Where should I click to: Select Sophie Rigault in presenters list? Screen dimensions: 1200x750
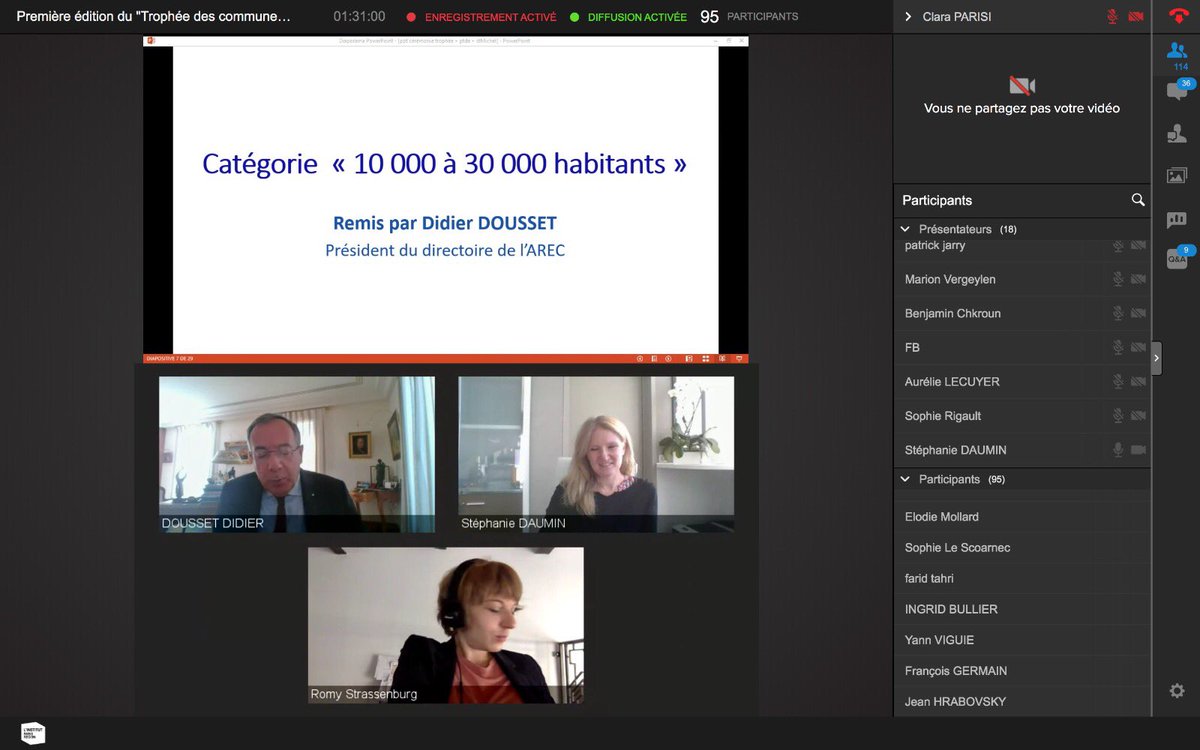coord(1022,415)
